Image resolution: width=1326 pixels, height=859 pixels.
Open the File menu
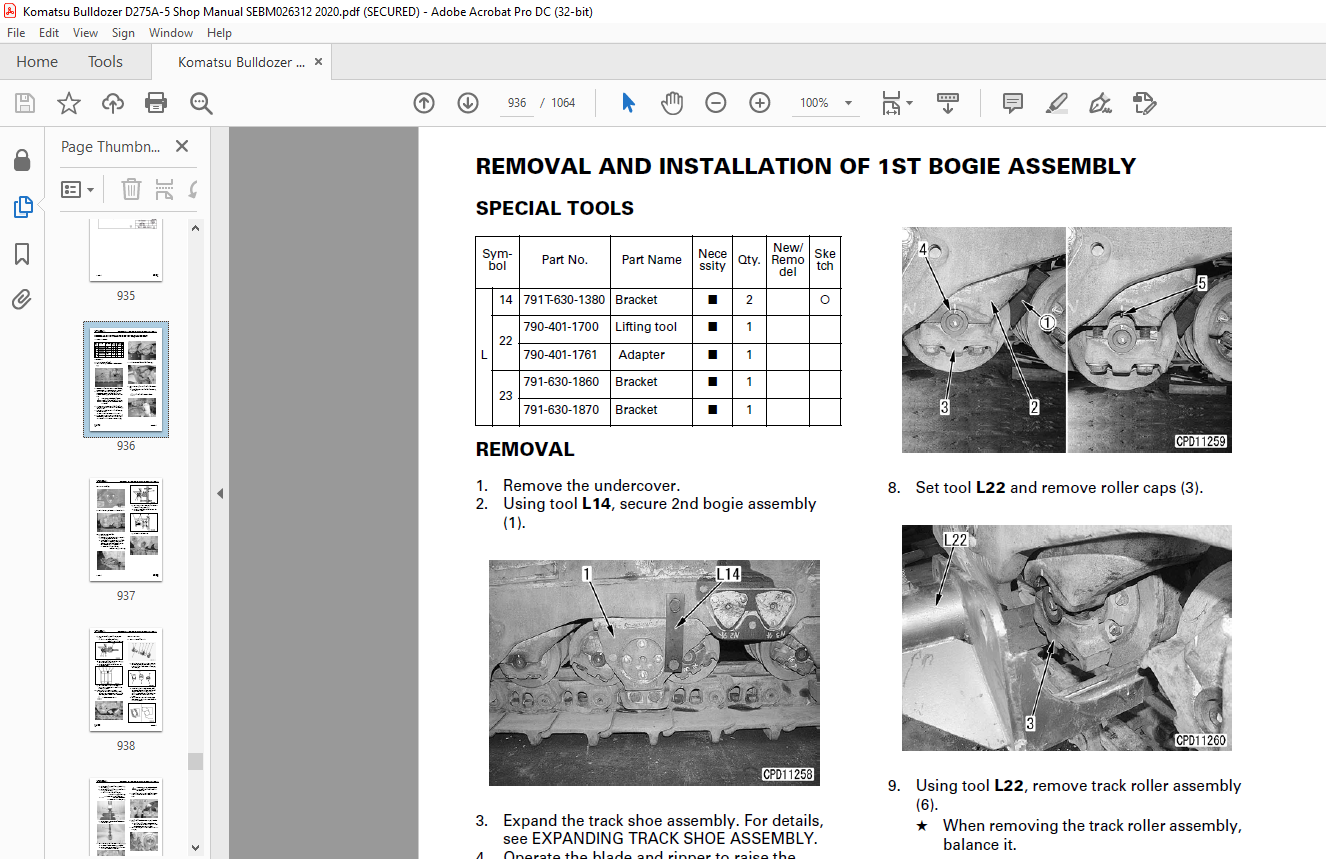[x=16, y=33]
